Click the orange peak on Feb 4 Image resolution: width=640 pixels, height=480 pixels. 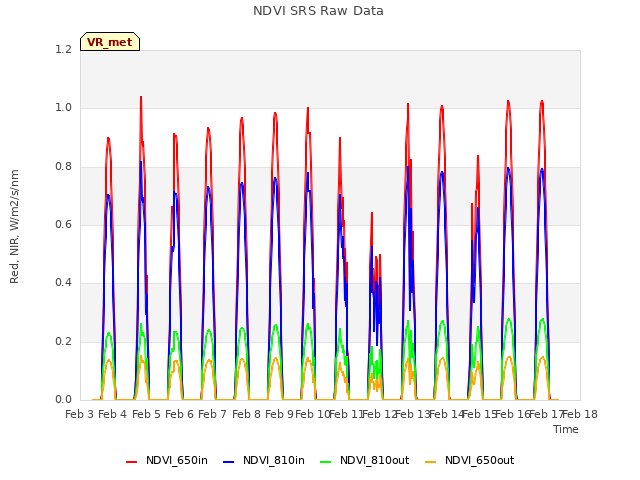(109, 360)
